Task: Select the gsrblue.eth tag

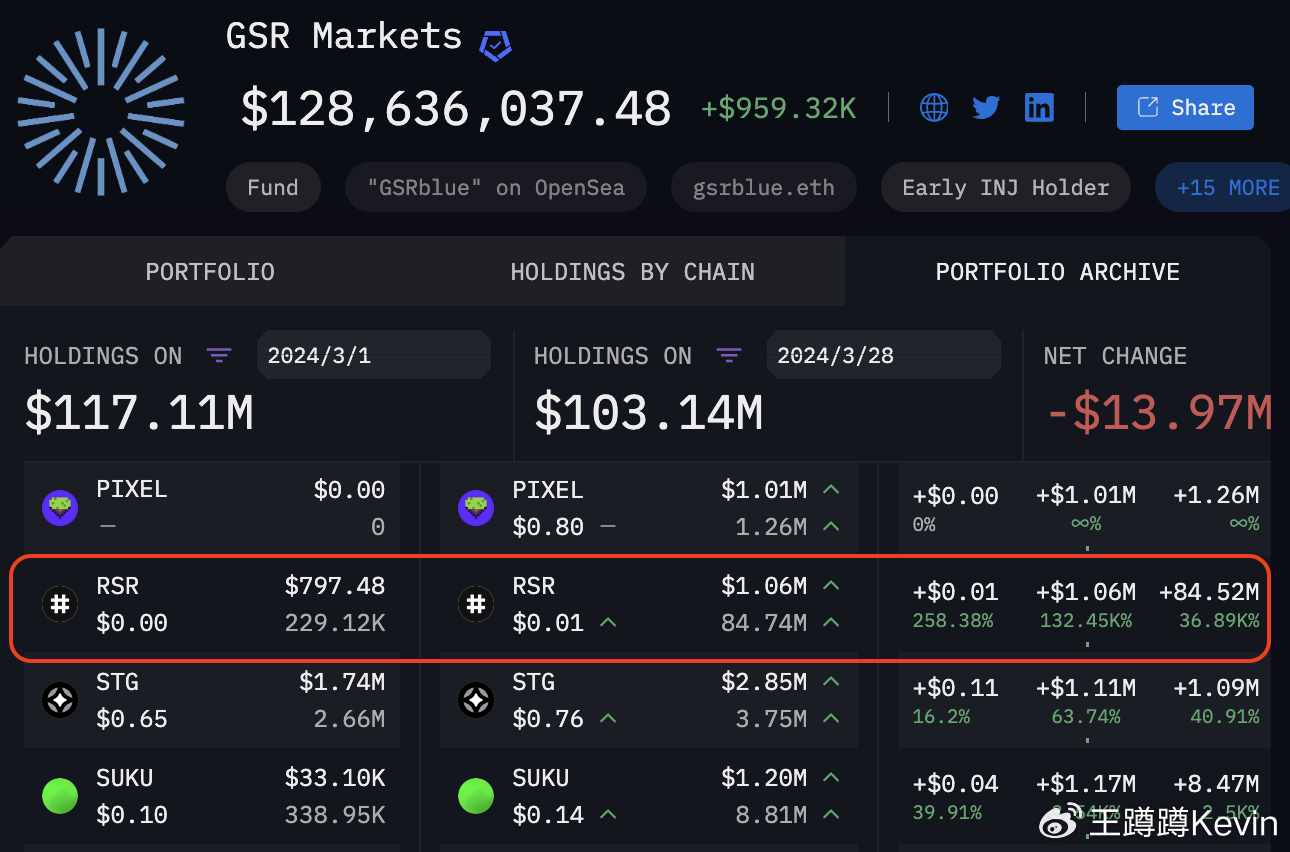Action: (x=764, y=188)
